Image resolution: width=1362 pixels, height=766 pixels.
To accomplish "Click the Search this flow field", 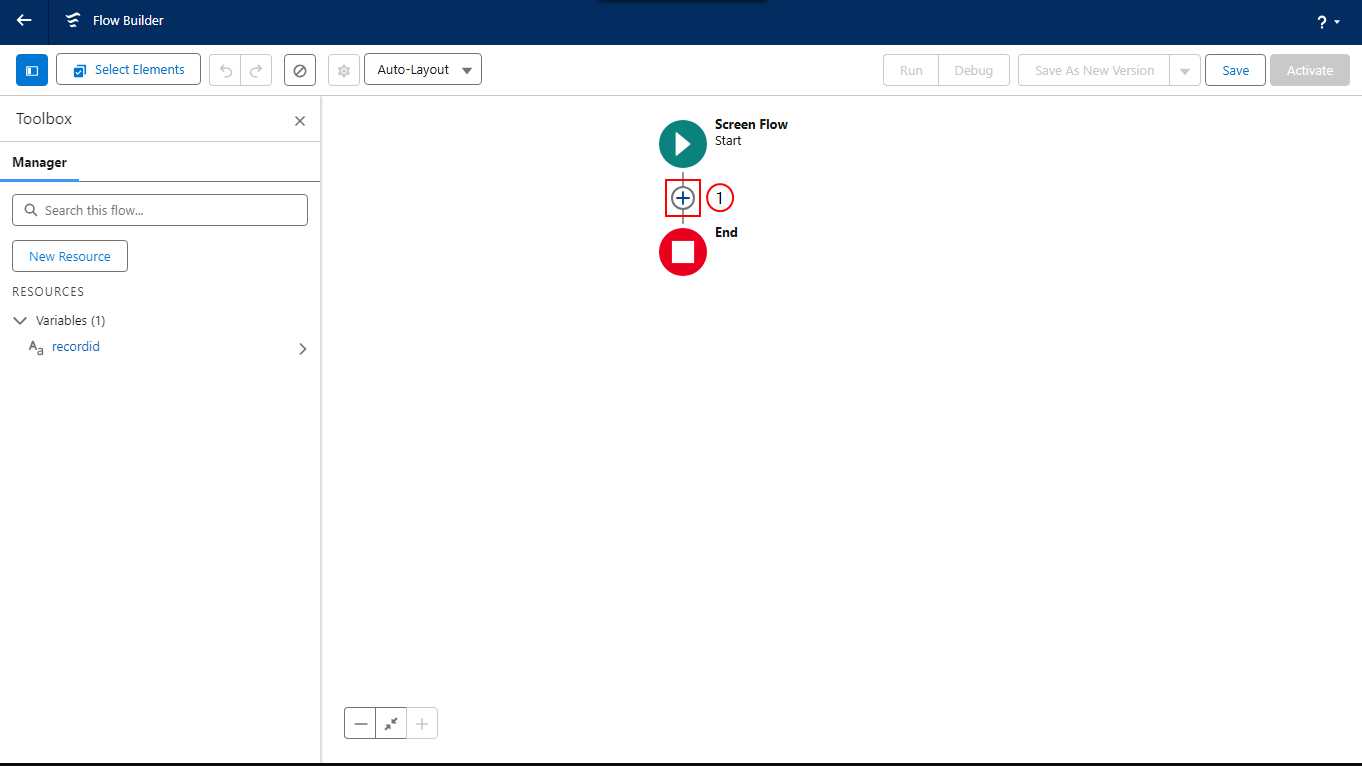I will 160,210.
